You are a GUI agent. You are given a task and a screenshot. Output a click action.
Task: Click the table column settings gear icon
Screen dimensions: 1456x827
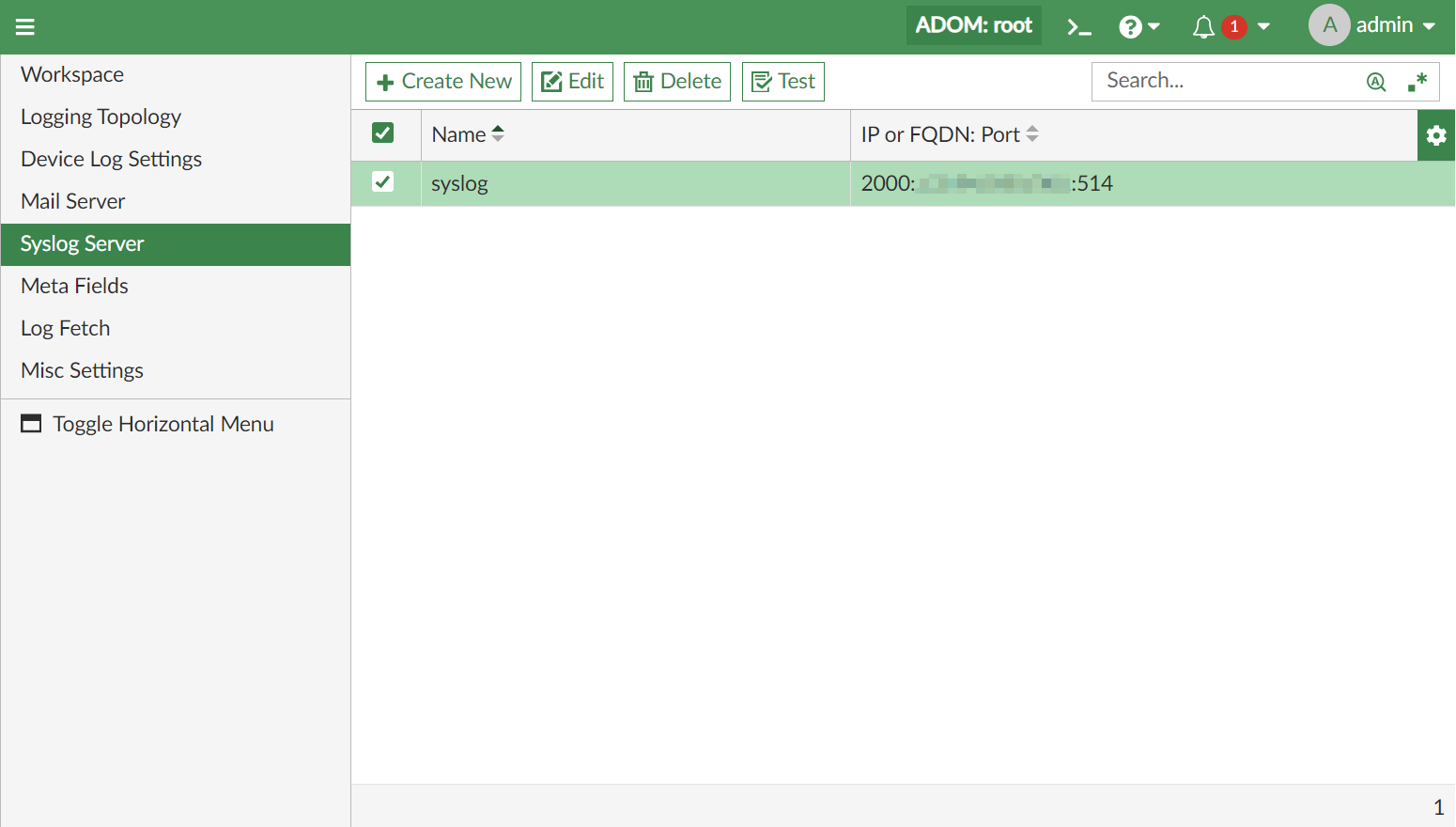point(1436,134)
